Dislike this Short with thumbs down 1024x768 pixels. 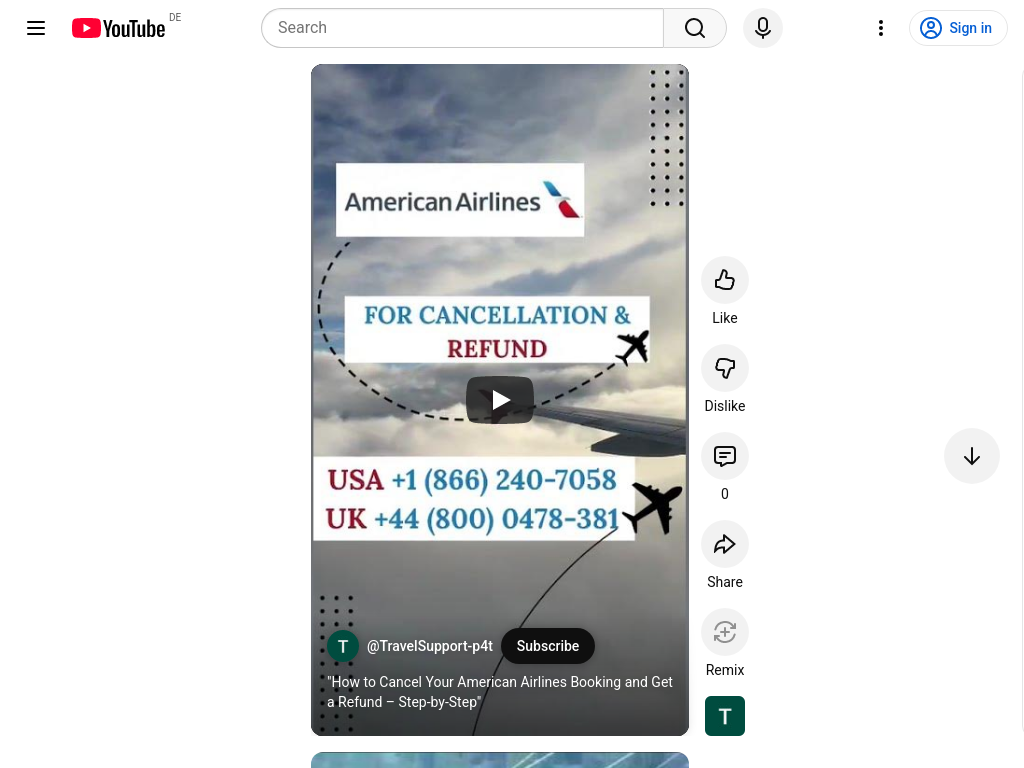(x=725, y=368)
